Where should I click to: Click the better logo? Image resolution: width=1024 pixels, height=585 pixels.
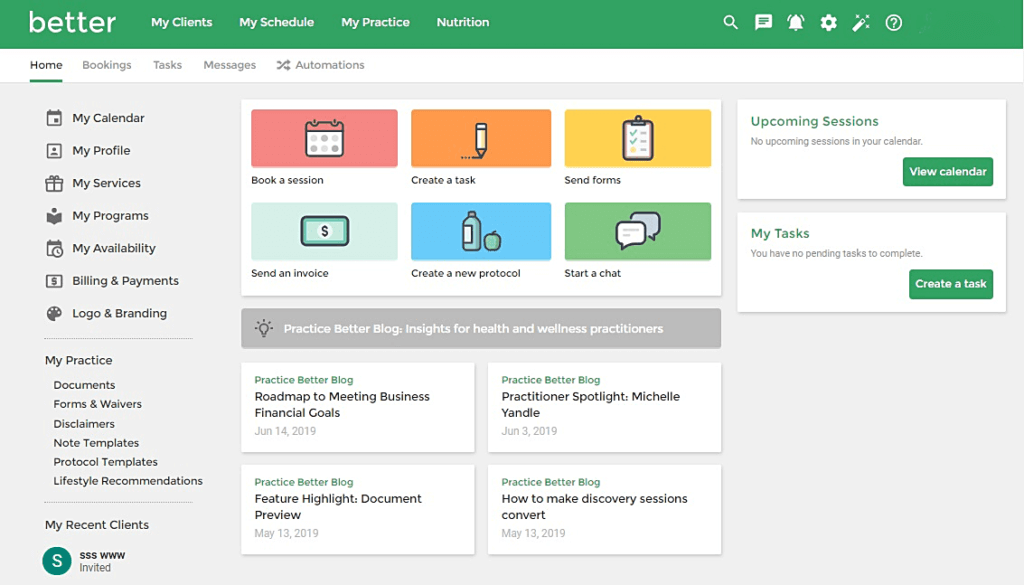(x=72, y=22)
